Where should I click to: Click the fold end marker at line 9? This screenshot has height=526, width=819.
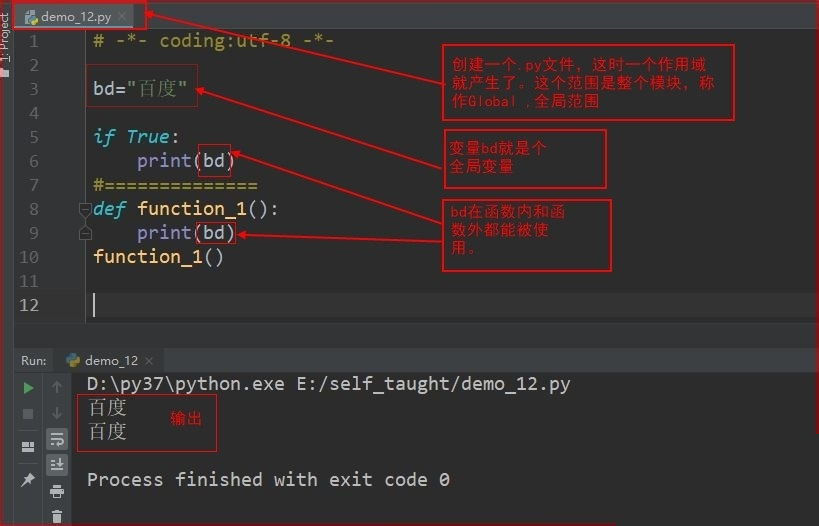(85, 233)
